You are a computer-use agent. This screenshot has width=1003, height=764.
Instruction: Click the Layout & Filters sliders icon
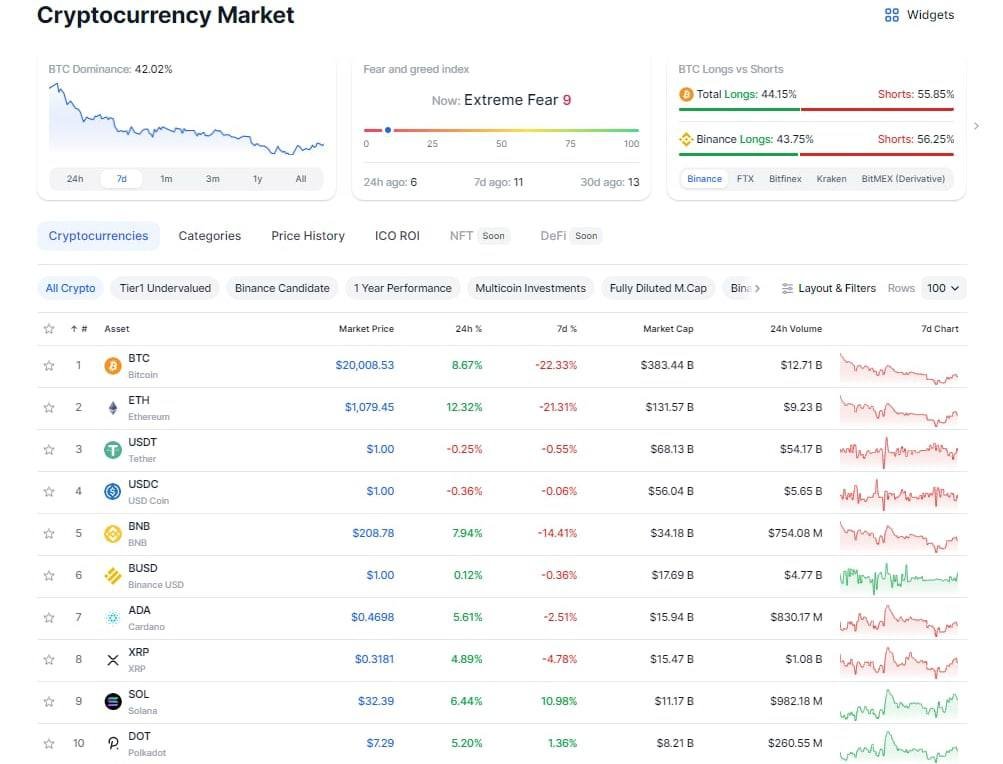[x=787, y=289]
